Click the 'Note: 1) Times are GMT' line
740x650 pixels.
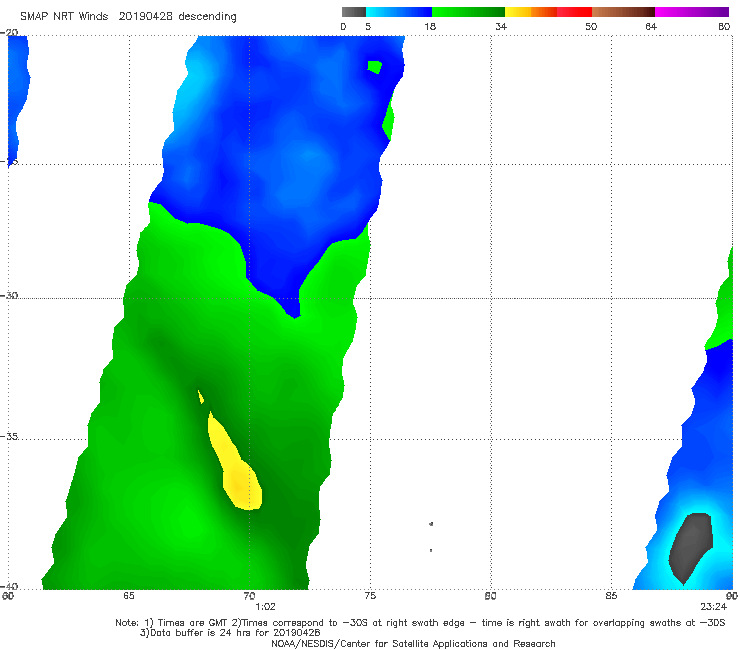(x=420, y=623)
